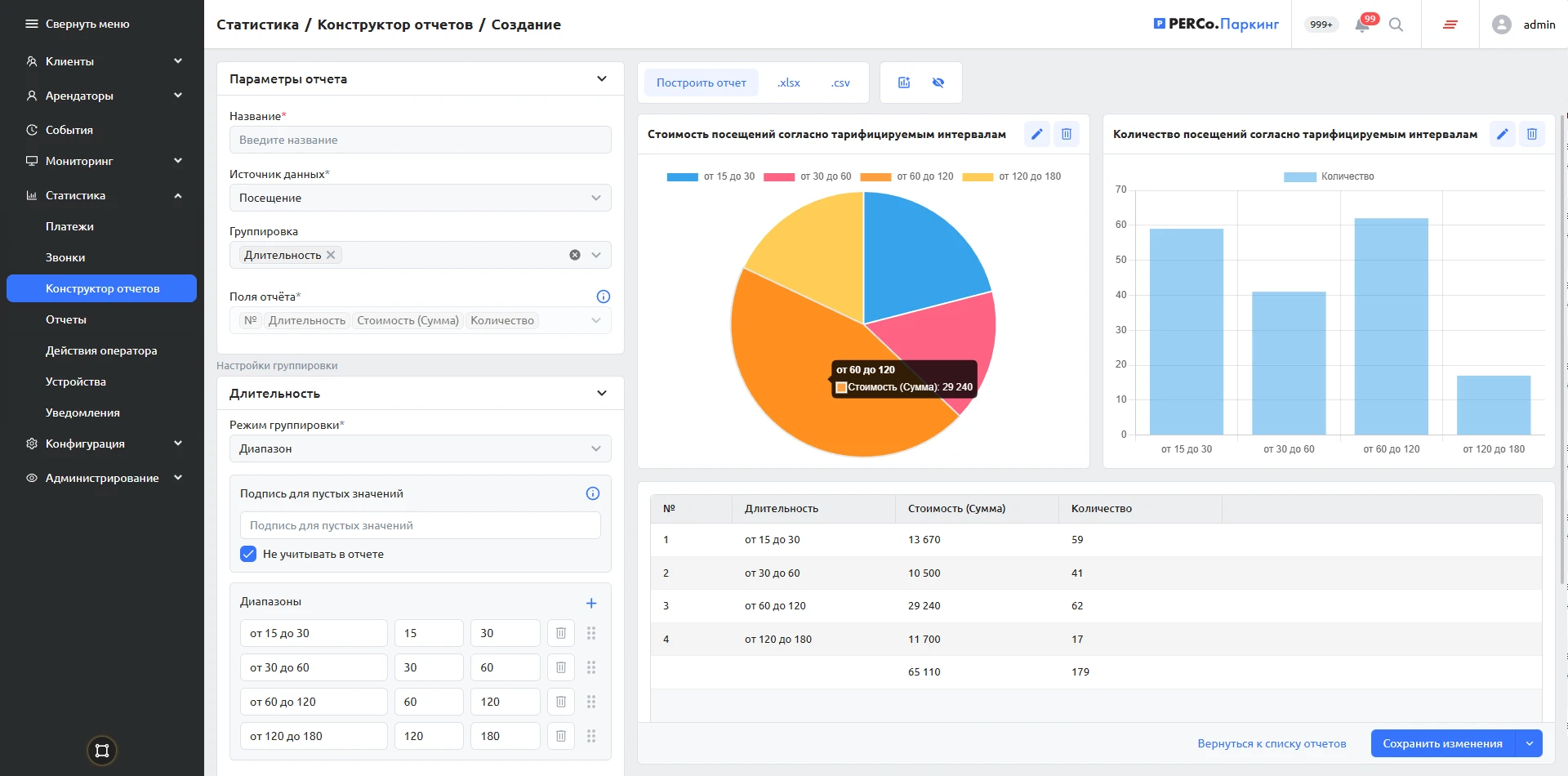This screenshot has height=776, width=1568.
Task: Click the info icon beside Поля отчёта
Action: (604, 297)
